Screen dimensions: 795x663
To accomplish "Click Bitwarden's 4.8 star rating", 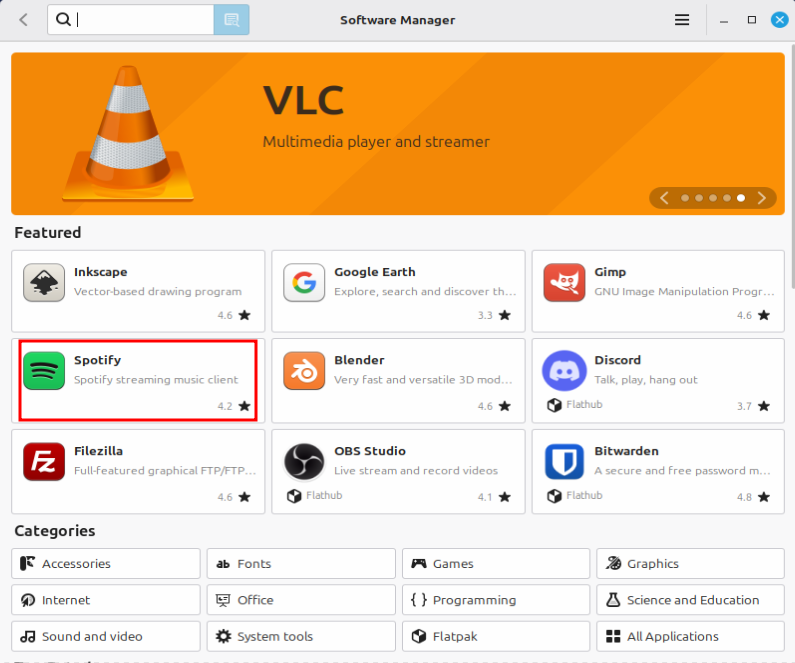I will pyautogui.click(x=754, y=497).
